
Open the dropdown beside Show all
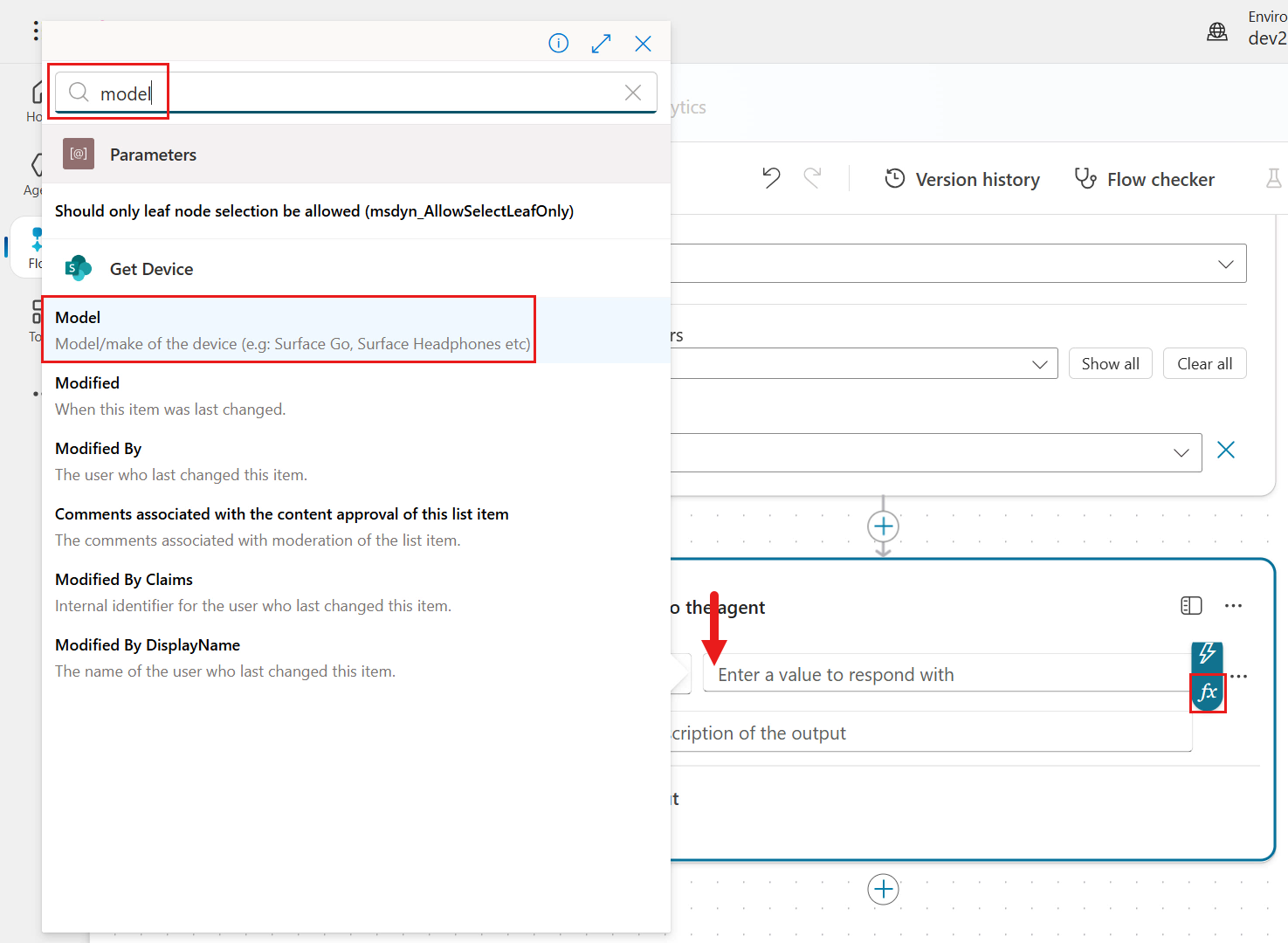tap(1040, 363)
